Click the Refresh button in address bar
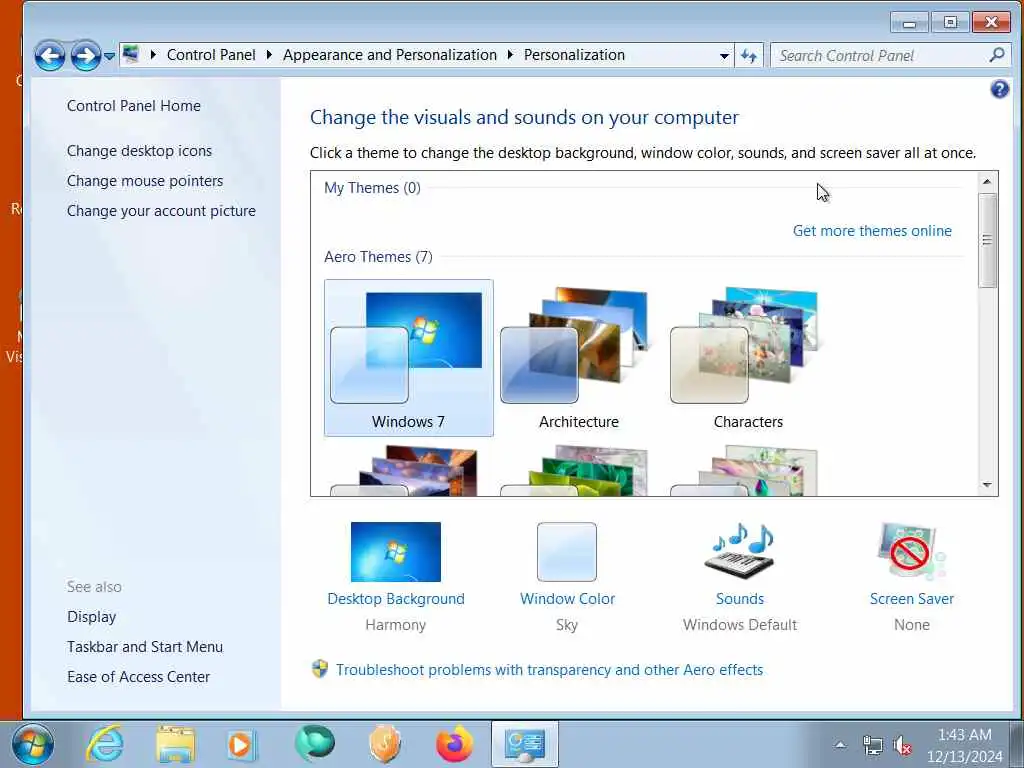 point(748,56)
